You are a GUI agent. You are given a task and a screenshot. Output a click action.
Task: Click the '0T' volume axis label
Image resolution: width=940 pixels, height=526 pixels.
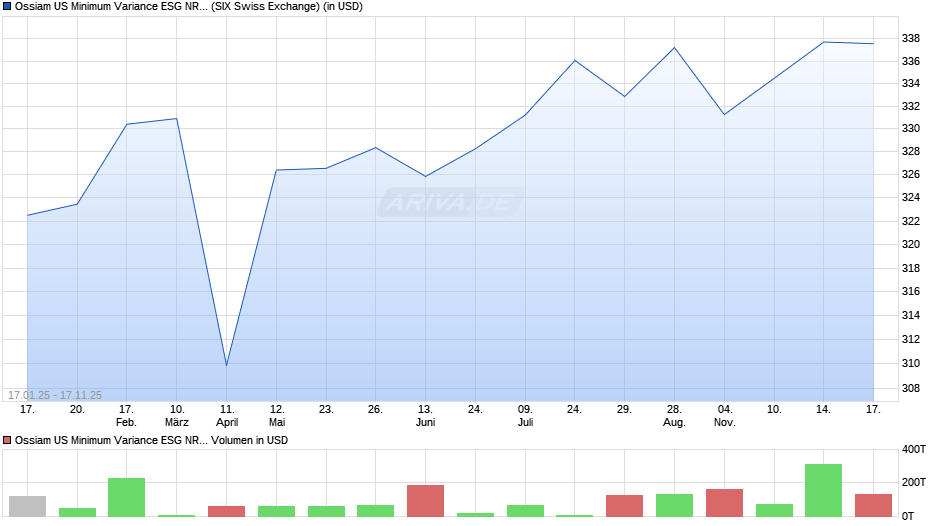click(x=908, y=516)
